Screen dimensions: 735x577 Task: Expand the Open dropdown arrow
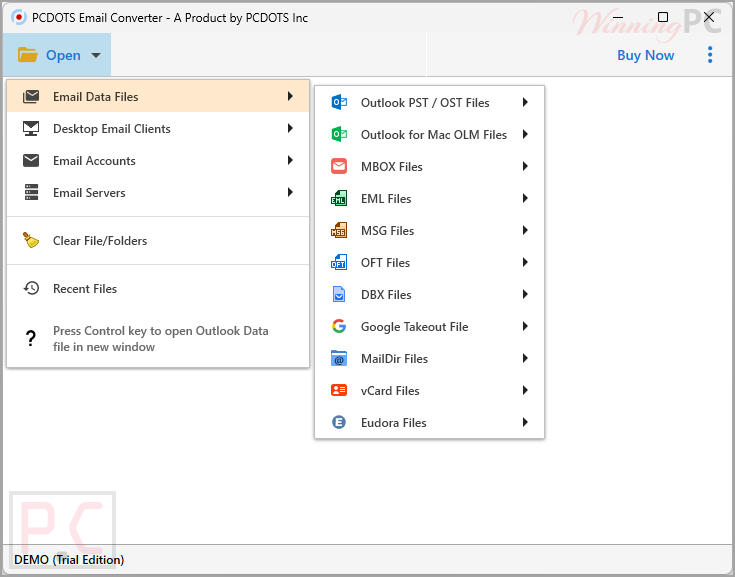point(96,55)
